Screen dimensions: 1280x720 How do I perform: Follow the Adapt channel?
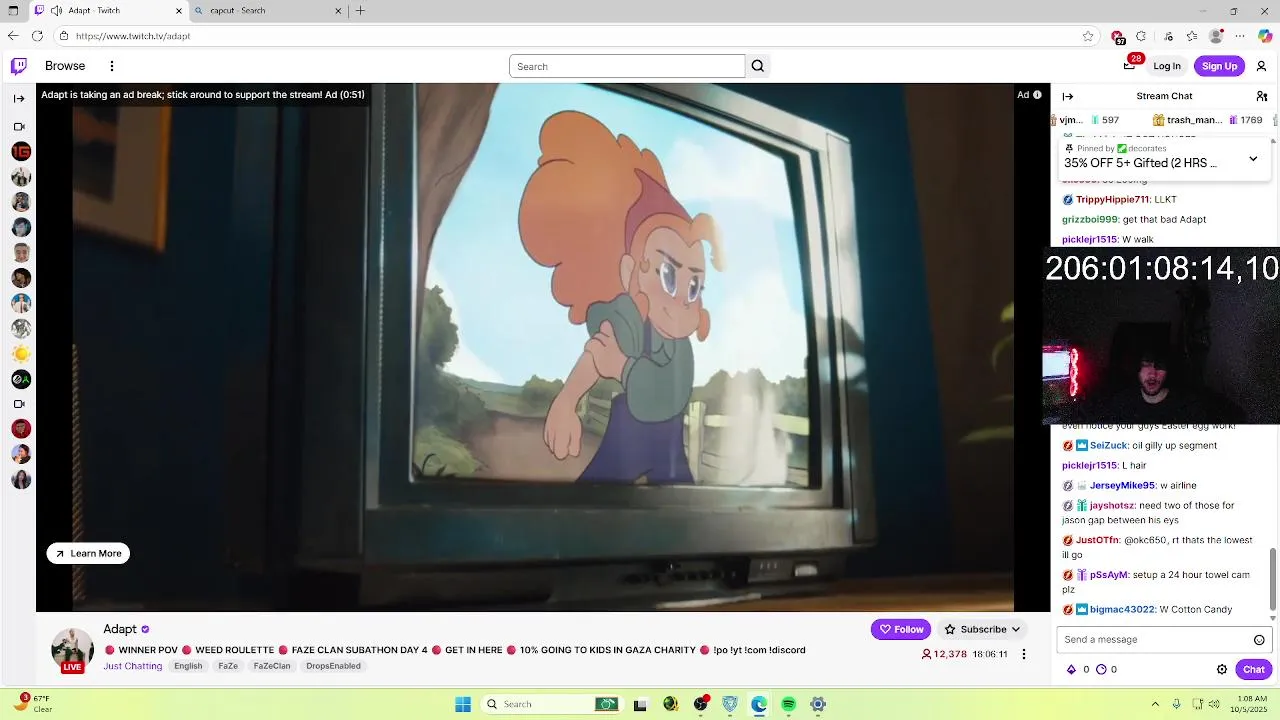[901, 629]
